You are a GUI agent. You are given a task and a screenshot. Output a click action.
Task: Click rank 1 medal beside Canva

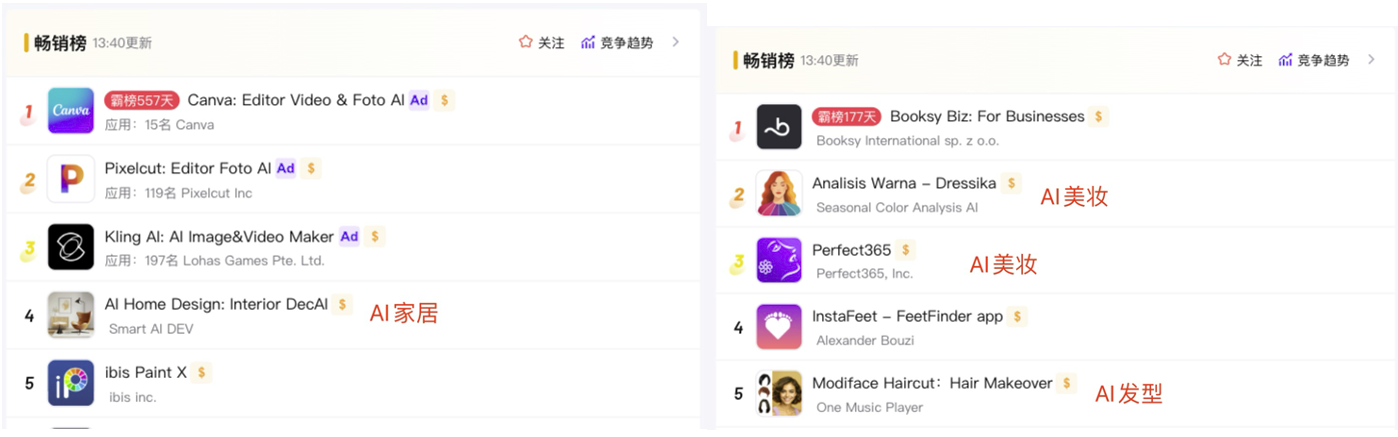(28, 113)
